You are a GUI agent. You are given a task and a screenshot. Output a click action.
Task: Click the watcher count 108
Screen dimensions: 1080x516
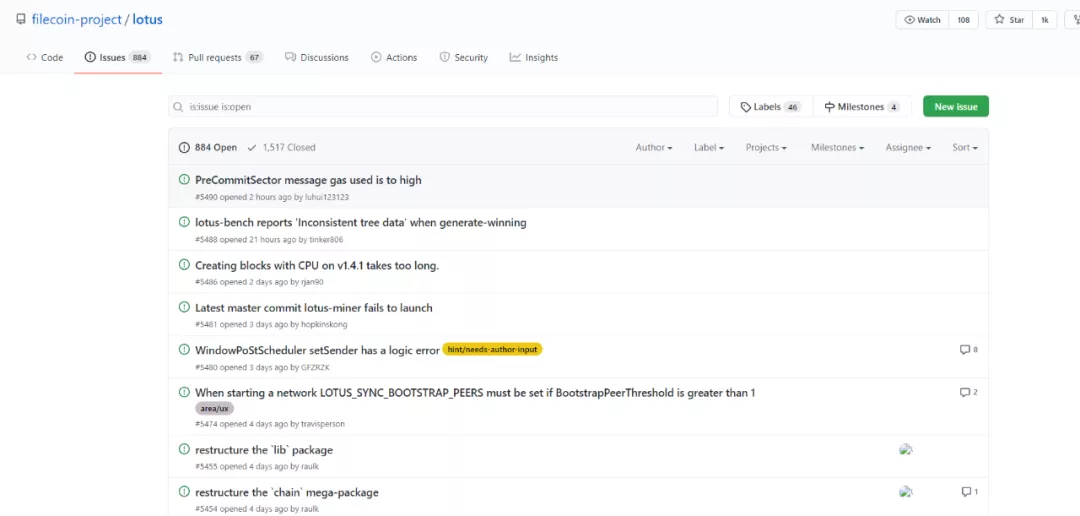[963, 20]
